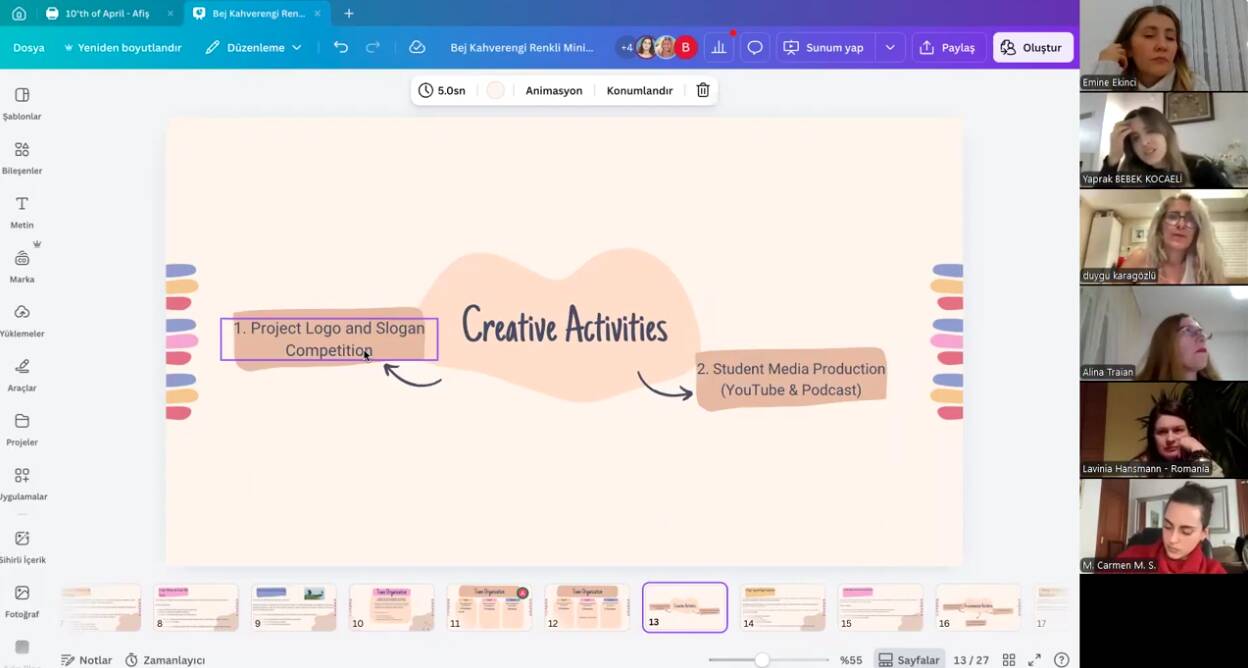The height and width of the screenshot is (668, 1248).
Task: Open the arrow dropdown beside Sunum yap
Action: tap(890, 47)
